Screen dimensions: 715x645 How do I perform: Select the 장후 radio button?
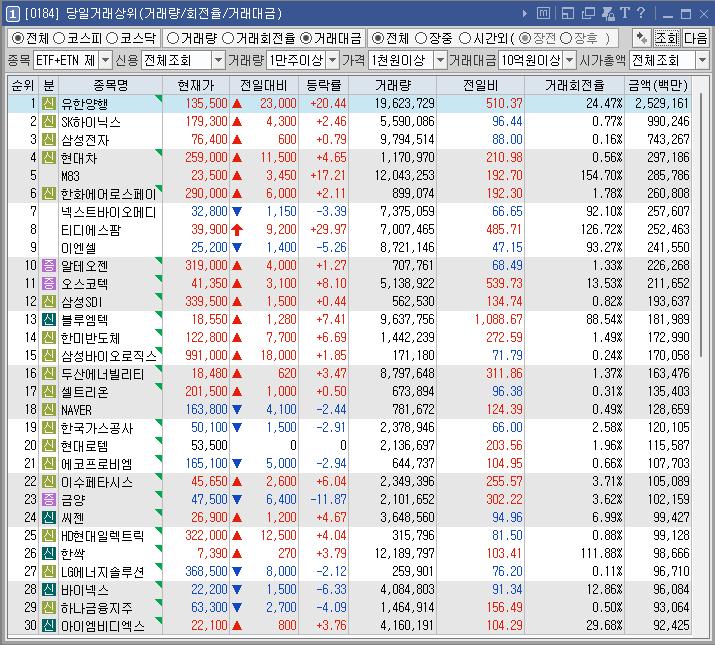click(x=566, y=38)
